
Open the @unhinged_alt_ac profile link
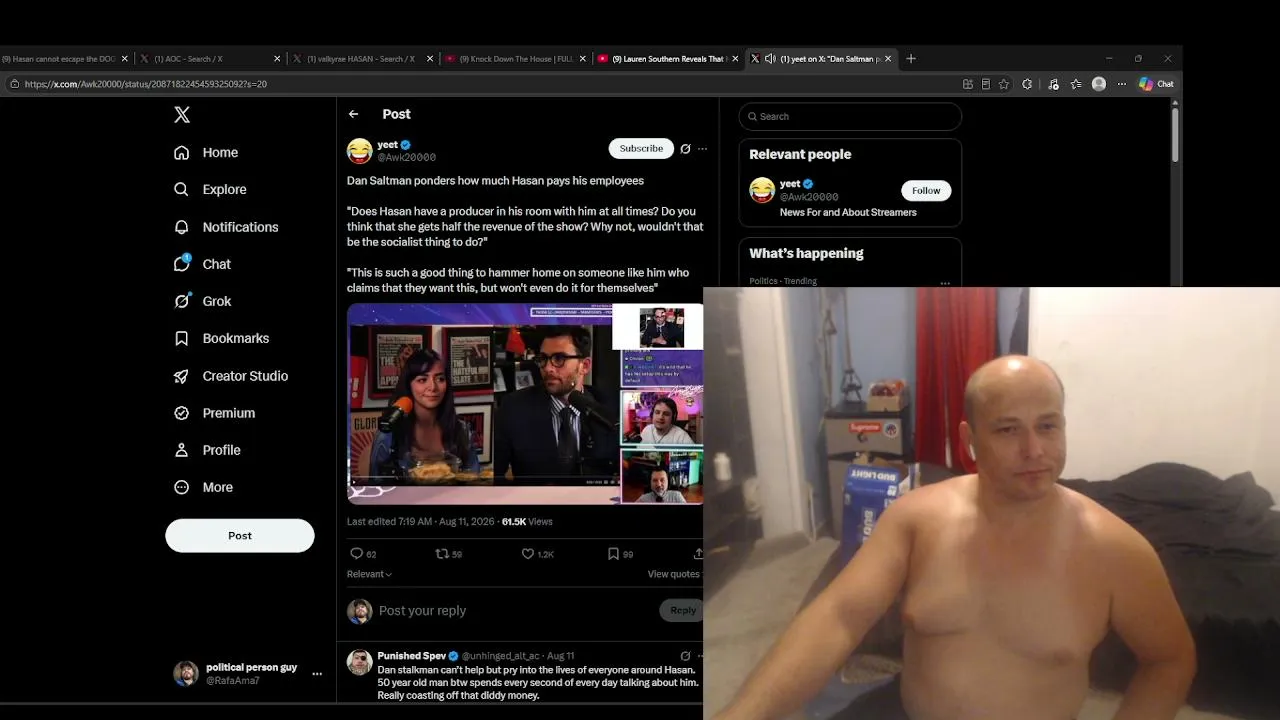pyautogui.click(x=500, y=656)
